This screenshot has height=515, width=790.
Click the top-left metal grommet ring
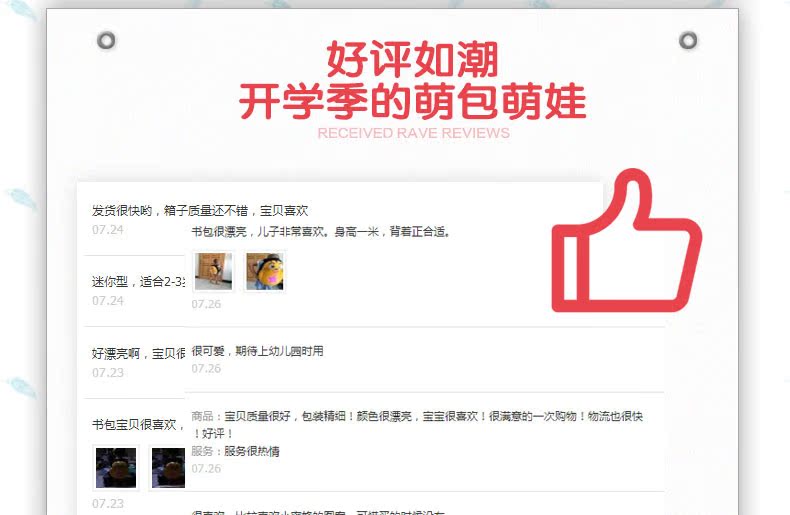coord(106,40)
